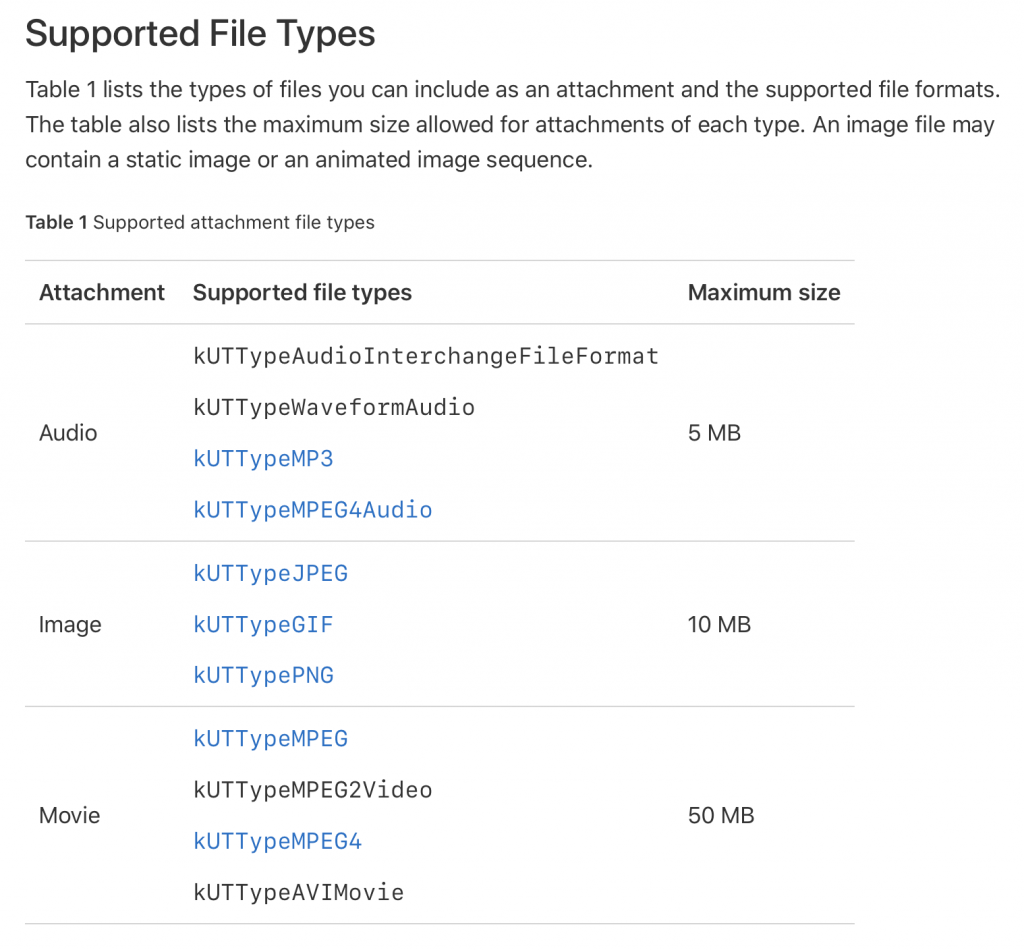Click the kUTTypeAVIMovie entry
The width and height of the screenshot is (1024, 950).
coord(298,893)
